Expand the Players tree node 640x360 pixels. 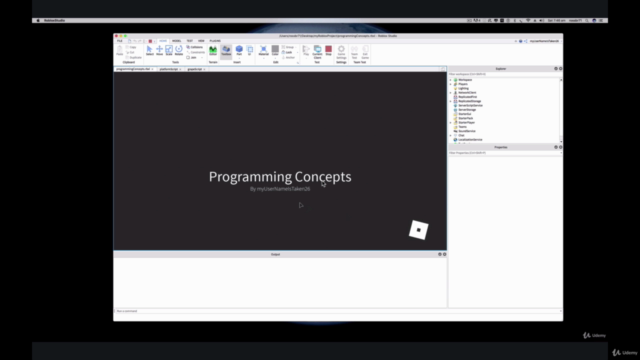451,84
